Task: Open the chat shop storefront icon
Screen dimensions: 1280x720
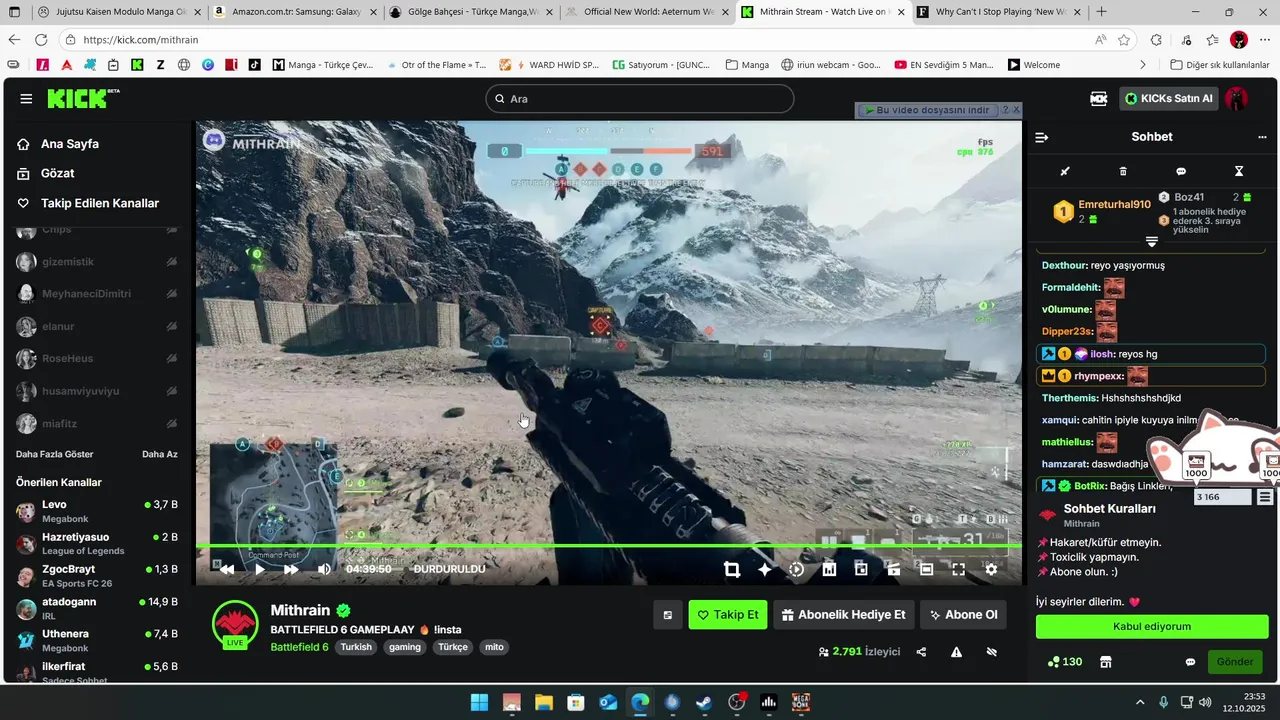Action: 1105,662
